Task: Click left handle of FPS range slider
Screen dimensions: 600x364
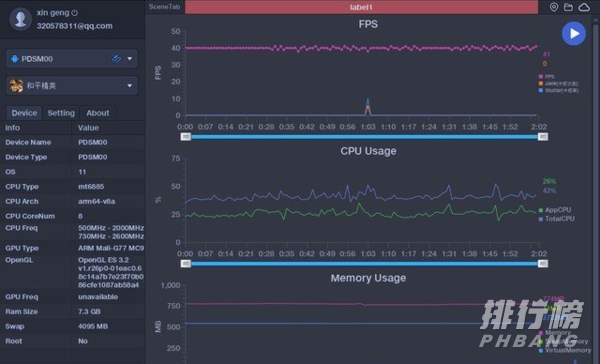Action: pos(186,137)
